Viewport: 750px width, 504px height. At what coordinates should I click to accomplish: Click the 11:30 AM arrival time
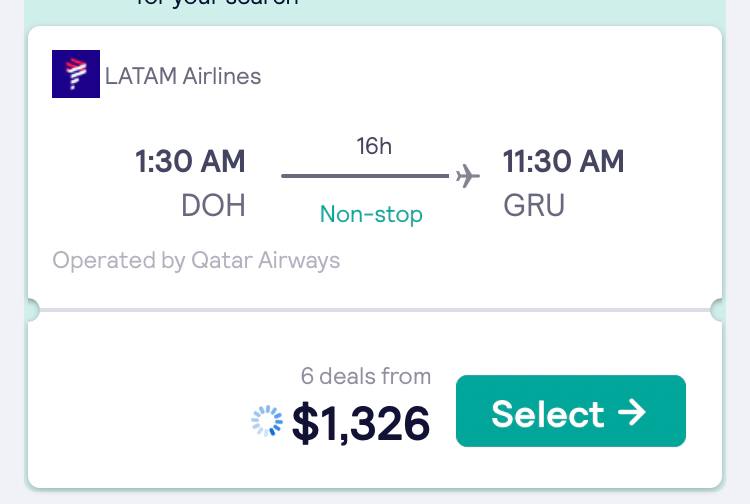563,161
